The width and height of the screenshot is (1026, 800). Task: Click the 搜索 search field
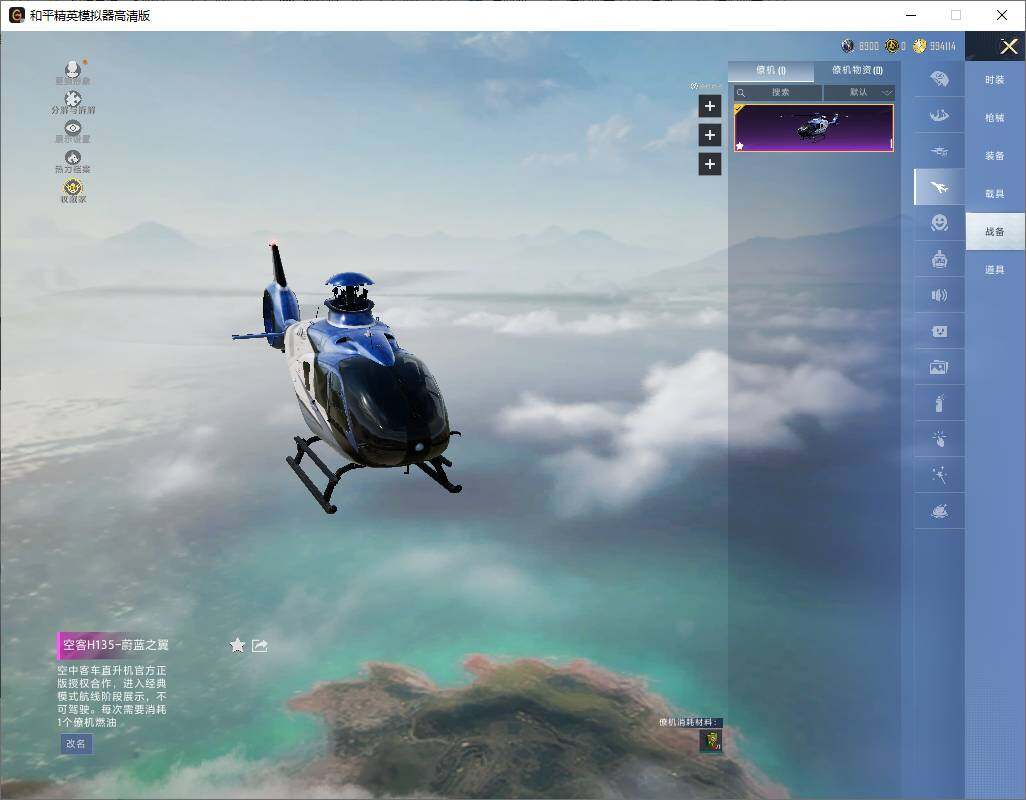point(778,92)
